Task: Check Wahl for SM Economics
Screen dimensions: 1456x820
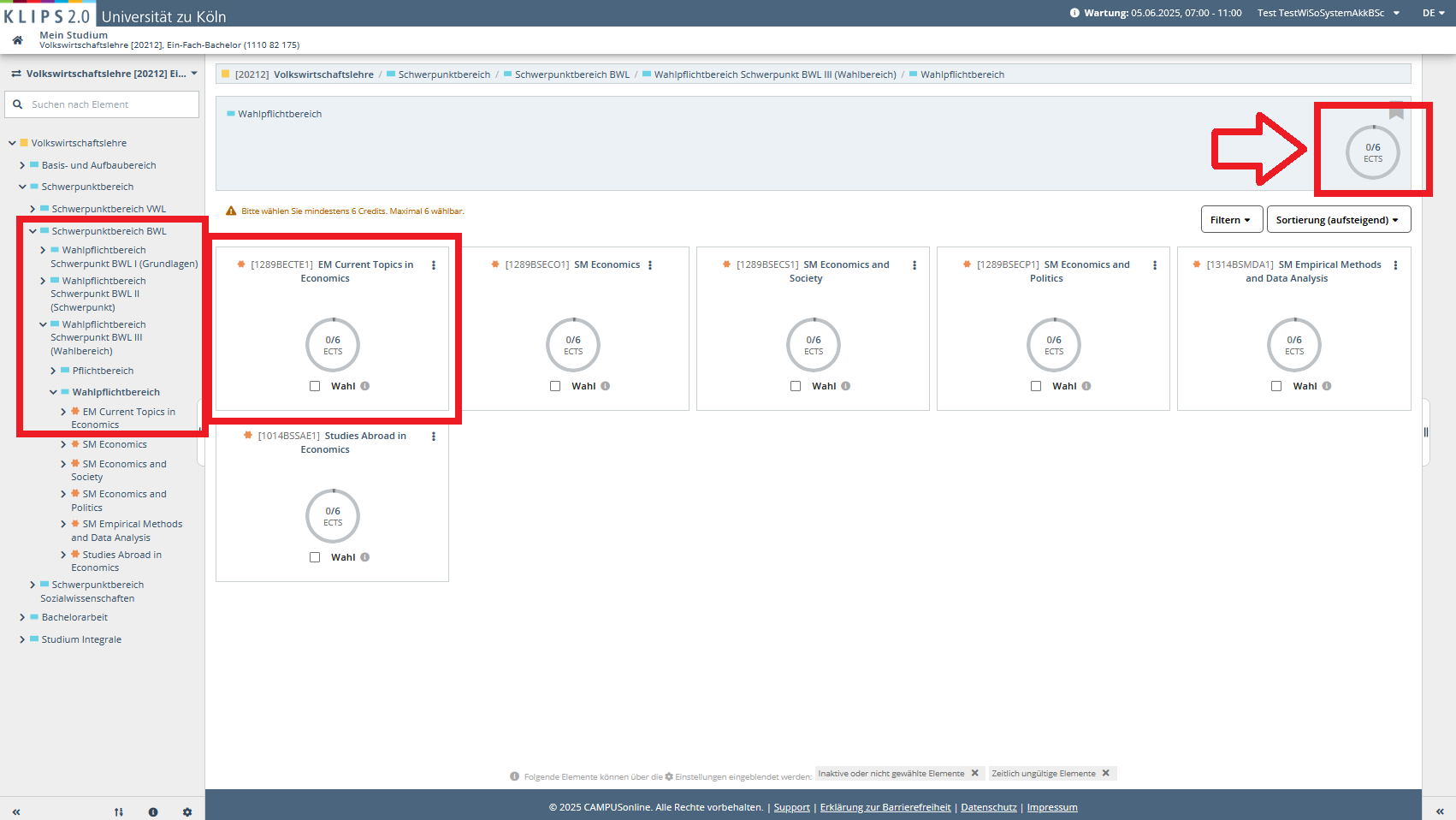Action: pyautogui.click(x=555, y=386)
